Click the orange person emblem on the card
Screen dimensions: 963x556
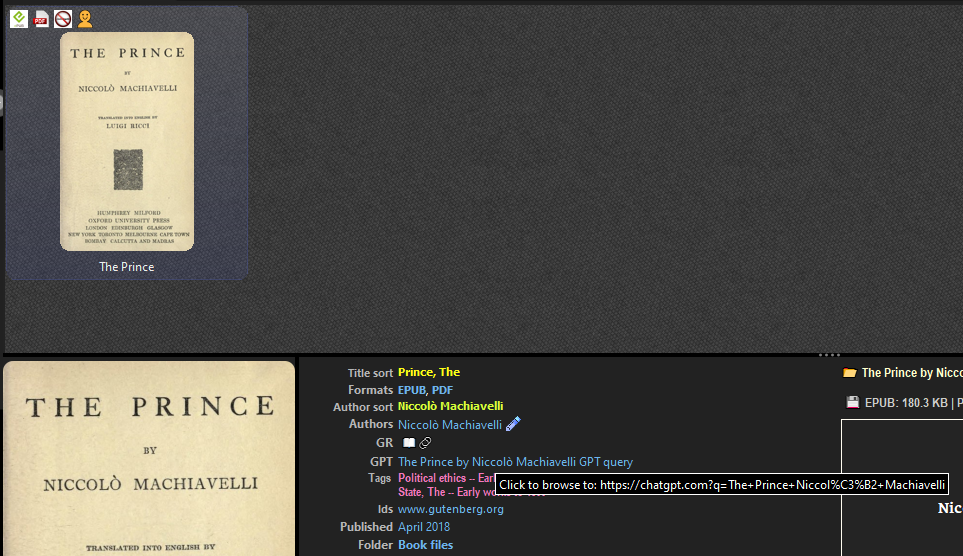(x=85, y=19)
